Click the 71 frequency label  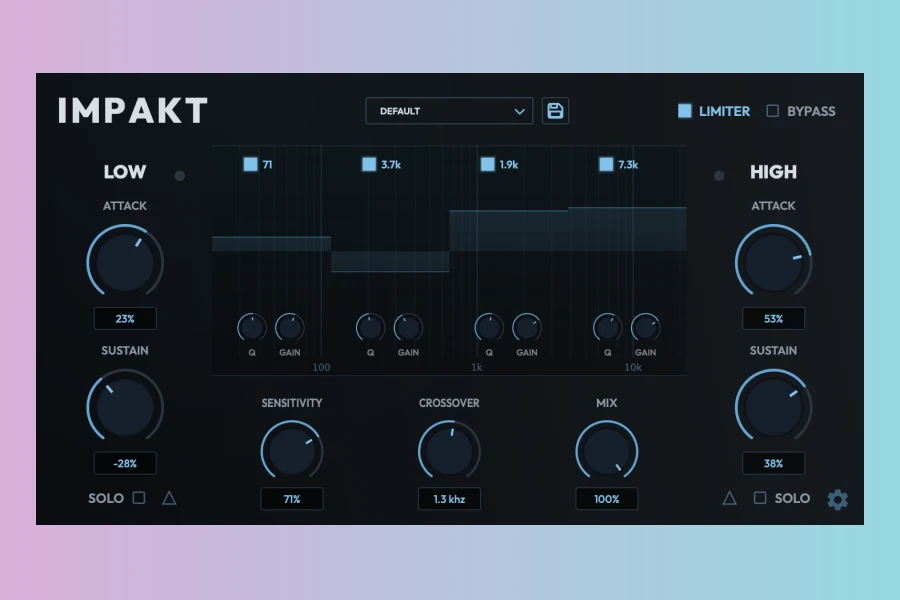pyautogui.click(x=267, y=165)
